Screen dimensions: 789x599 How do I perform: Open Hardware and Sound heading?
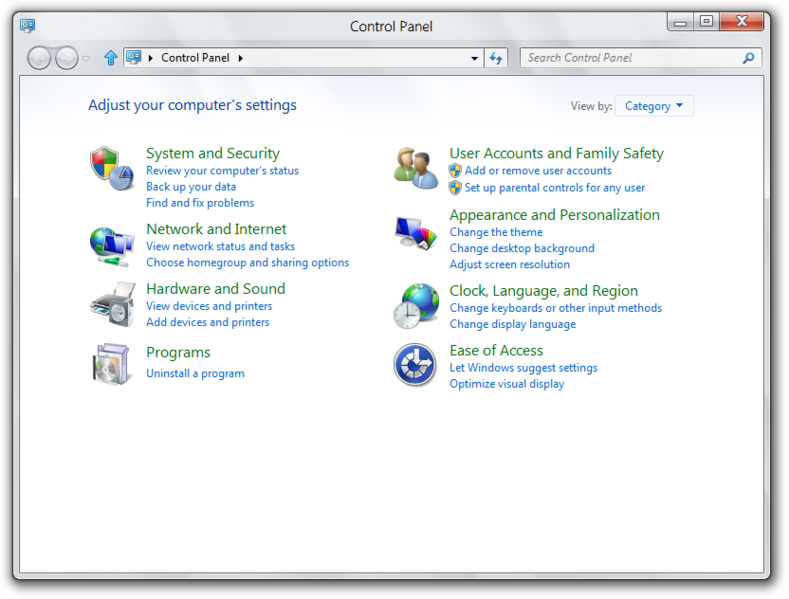(x=215, y=288)
